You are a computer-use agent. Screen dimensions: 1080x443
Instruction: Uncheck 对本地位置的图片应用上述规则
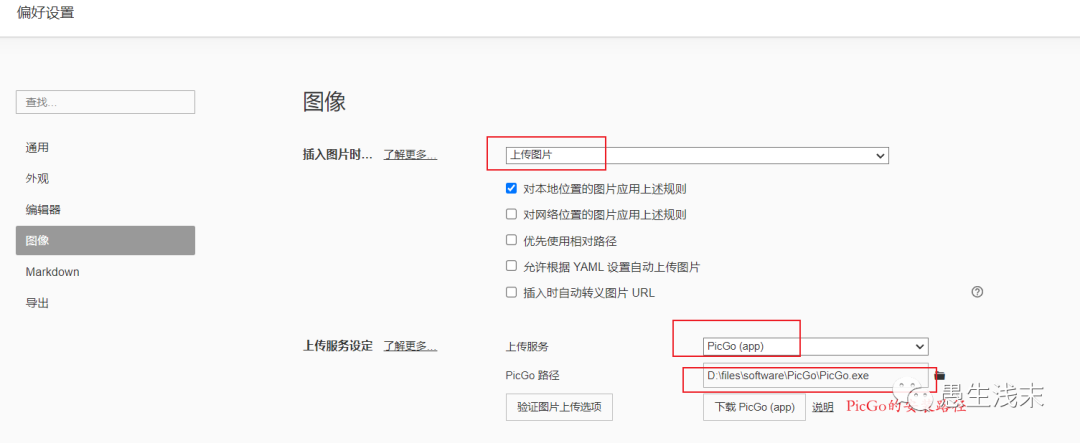tap(511, 188)
